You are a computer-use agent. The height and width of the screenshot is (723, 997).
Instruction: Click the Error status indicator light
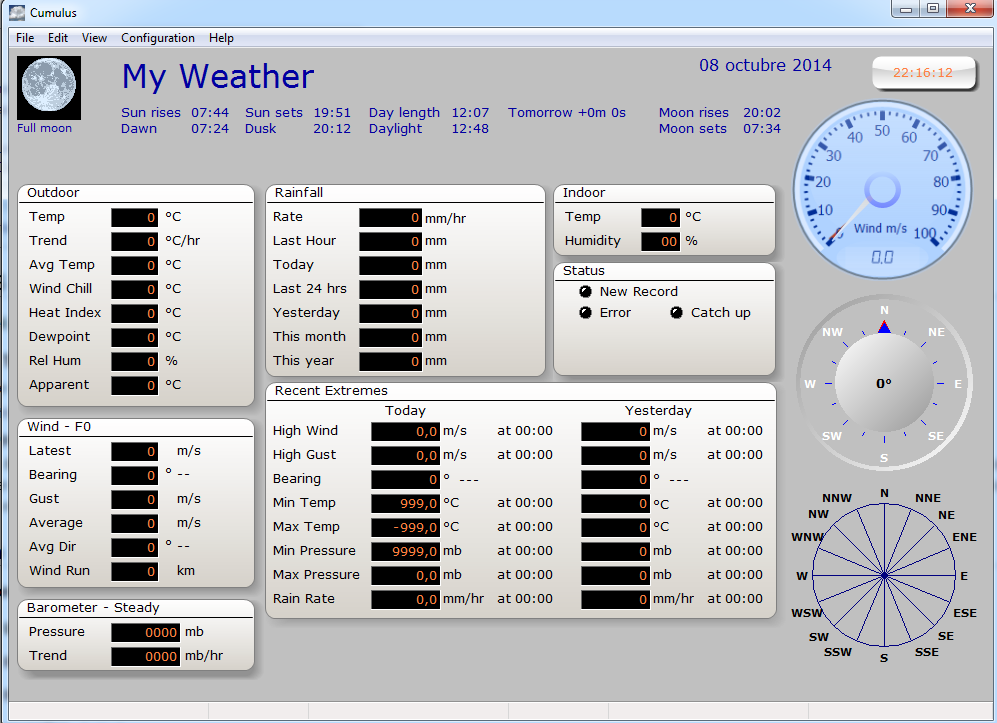coord(586,313)
